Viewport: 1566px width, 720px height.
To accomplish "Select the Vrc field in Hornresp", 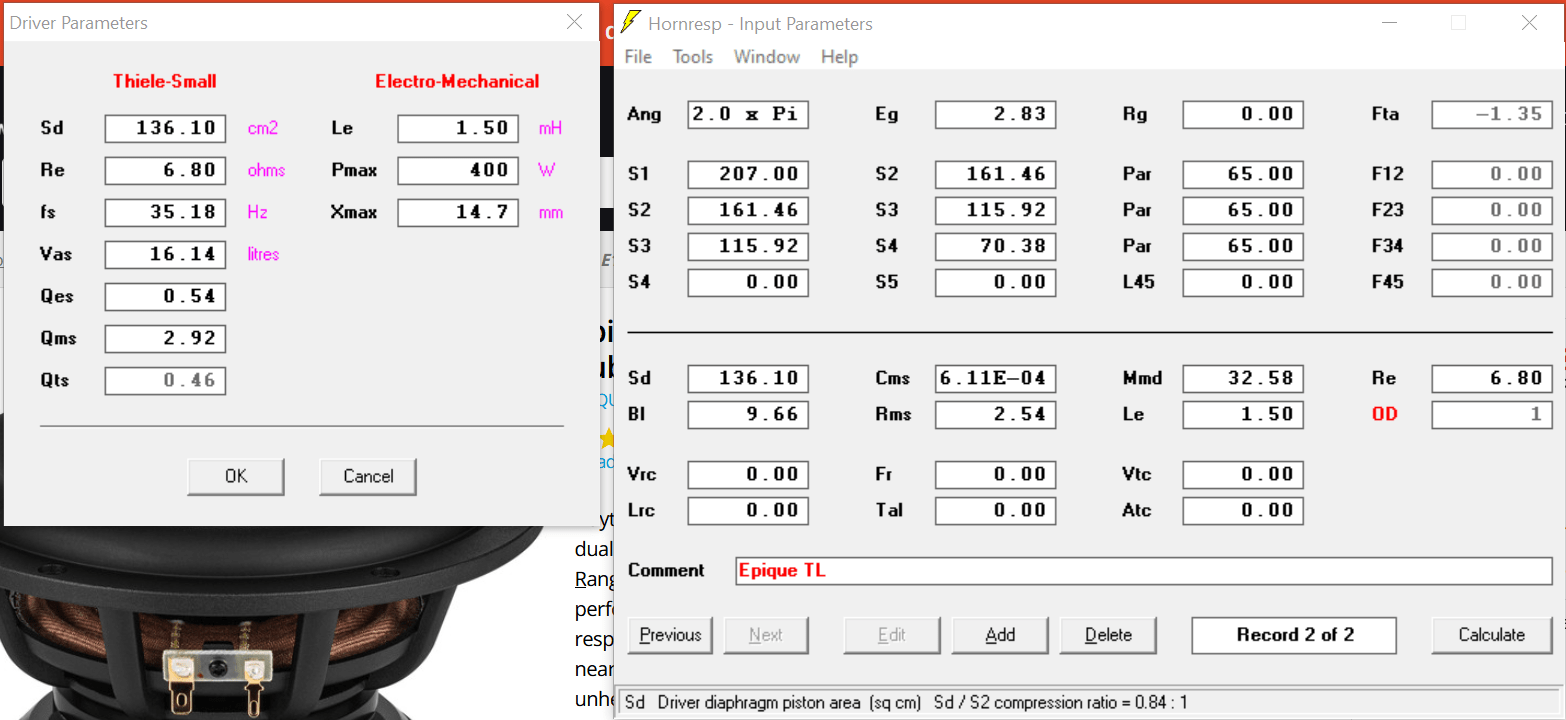I will coord(748,474).
